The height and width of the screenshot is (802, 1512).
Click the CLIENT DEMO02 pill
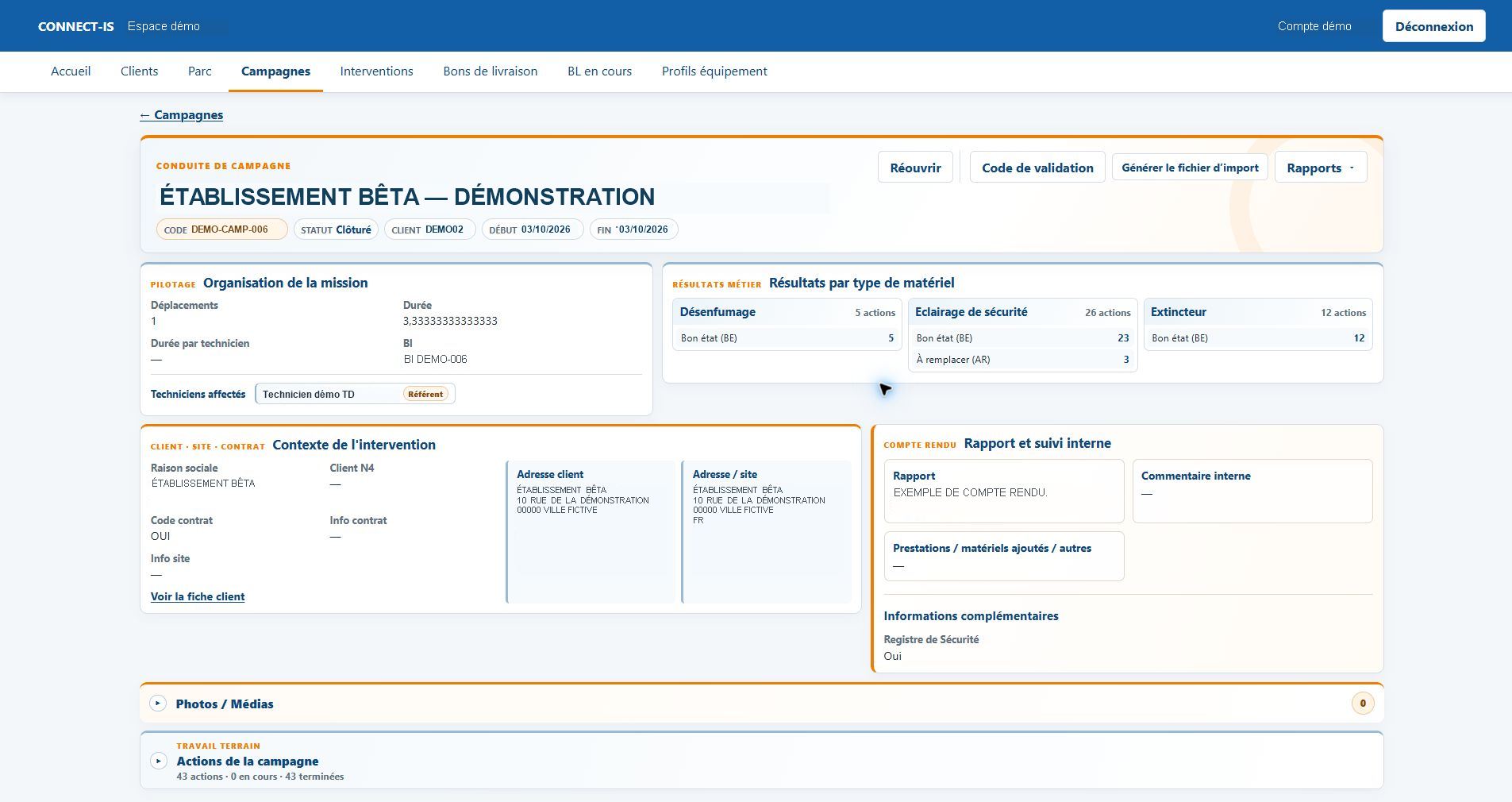click(x=429, y=229)
